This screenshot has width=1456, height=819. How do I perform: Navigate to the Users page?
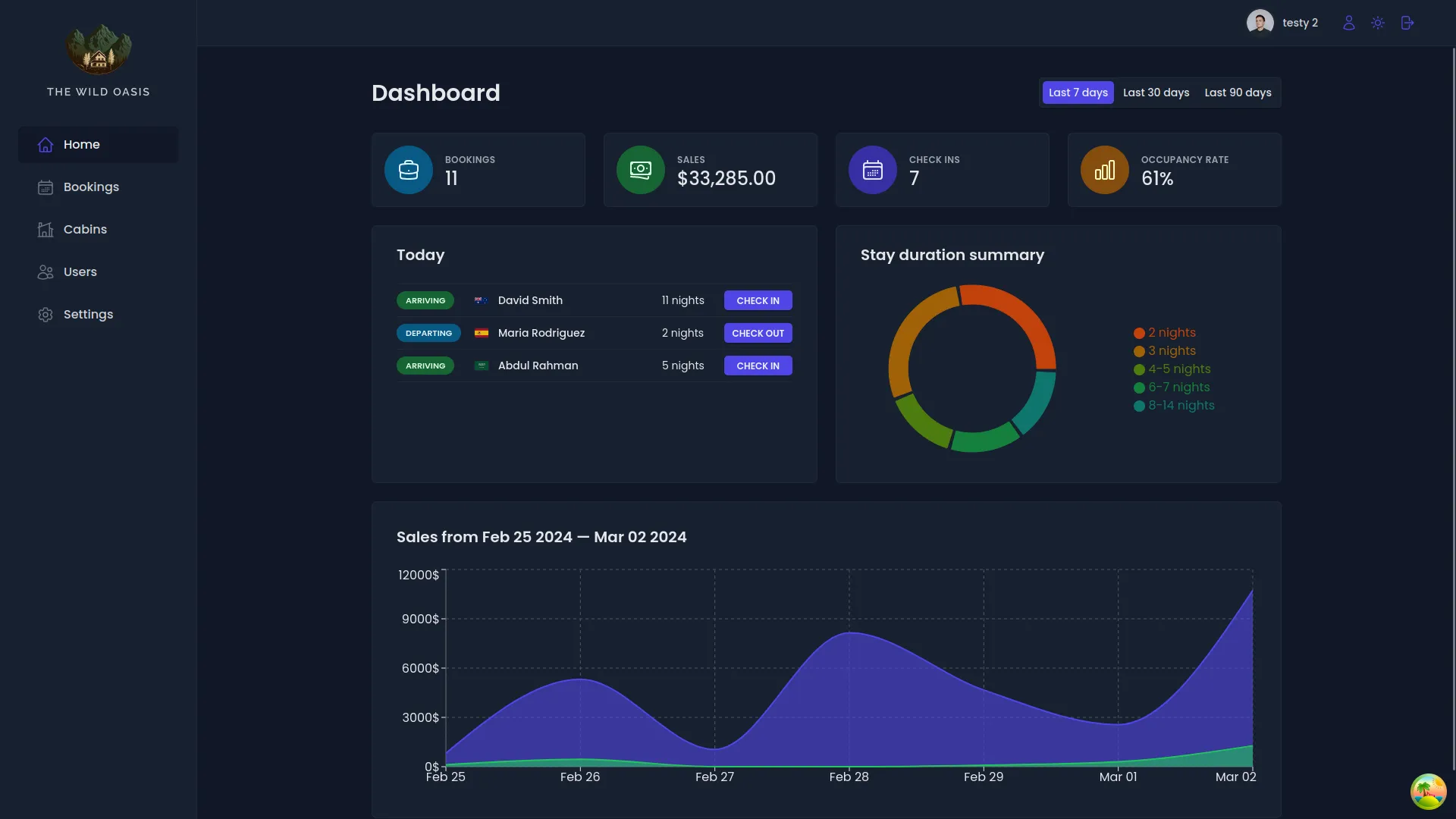click(x=99, y=272)
